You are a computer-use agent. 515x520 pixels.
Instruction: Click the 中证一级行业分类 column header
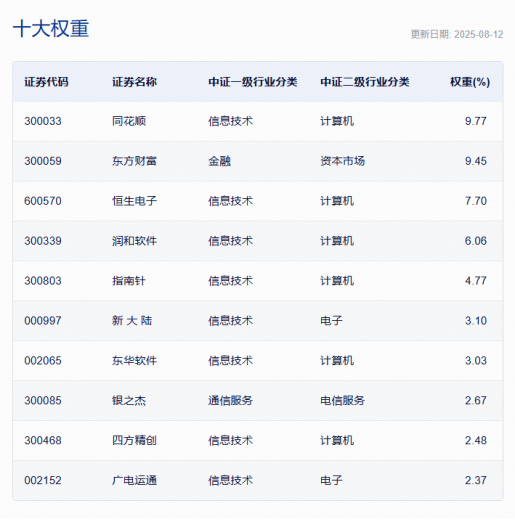pos(253,82)
